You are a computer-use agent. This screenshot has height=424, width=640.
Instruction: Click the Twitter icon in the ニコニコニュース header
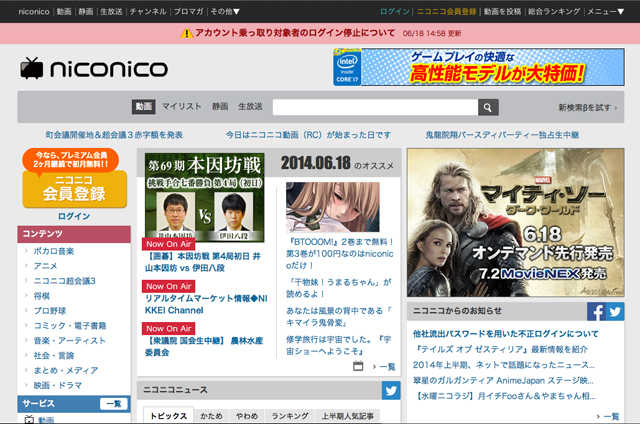[x=391, y=391]
